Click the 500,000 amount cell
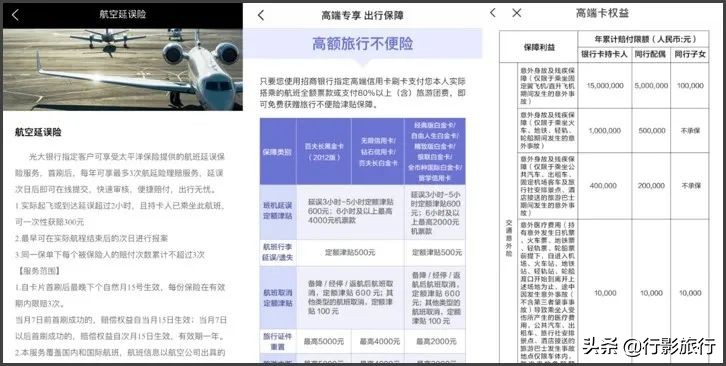 tap(651, 131)
